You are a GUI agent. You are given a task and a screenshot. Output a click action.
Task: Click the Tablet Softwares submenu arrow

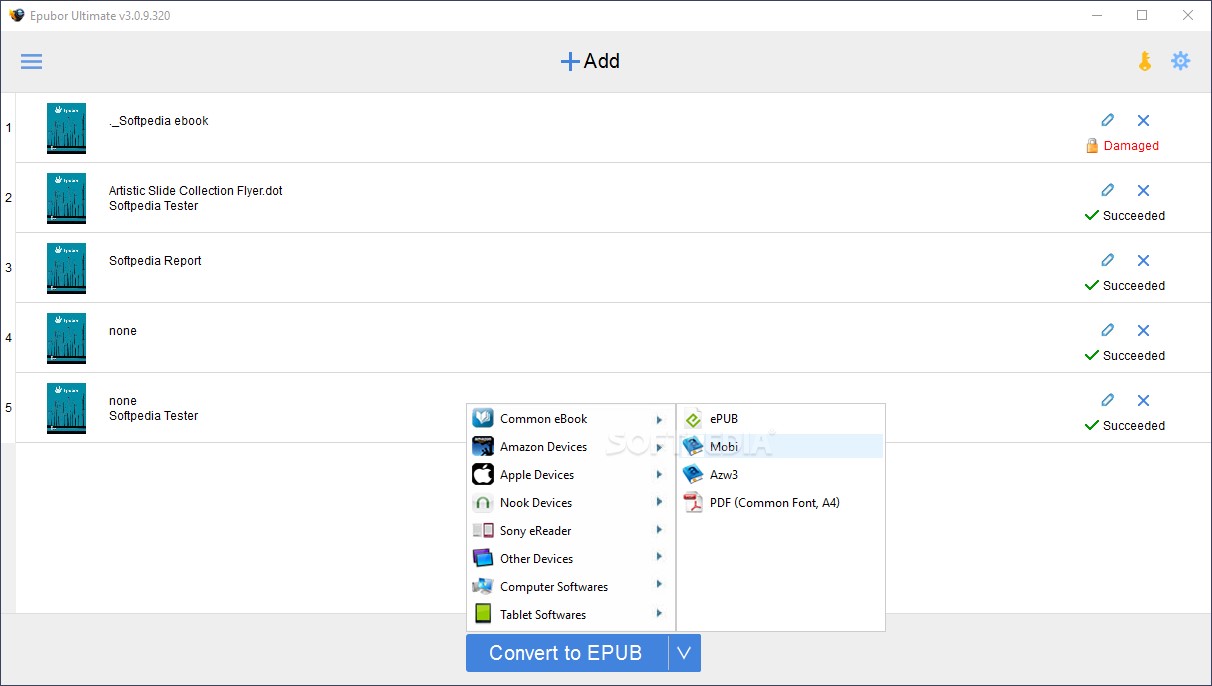pyautogui.click(x=659, y=615)
